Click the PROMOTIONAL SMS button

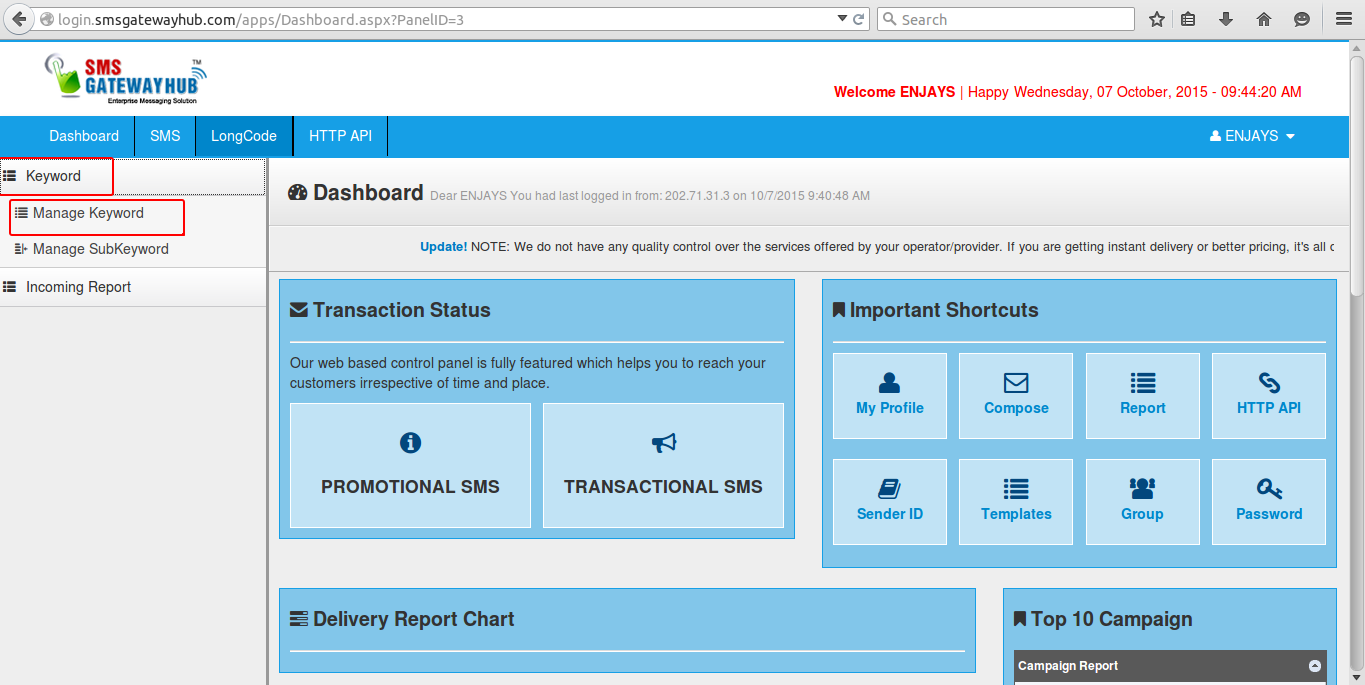(410, 465)
